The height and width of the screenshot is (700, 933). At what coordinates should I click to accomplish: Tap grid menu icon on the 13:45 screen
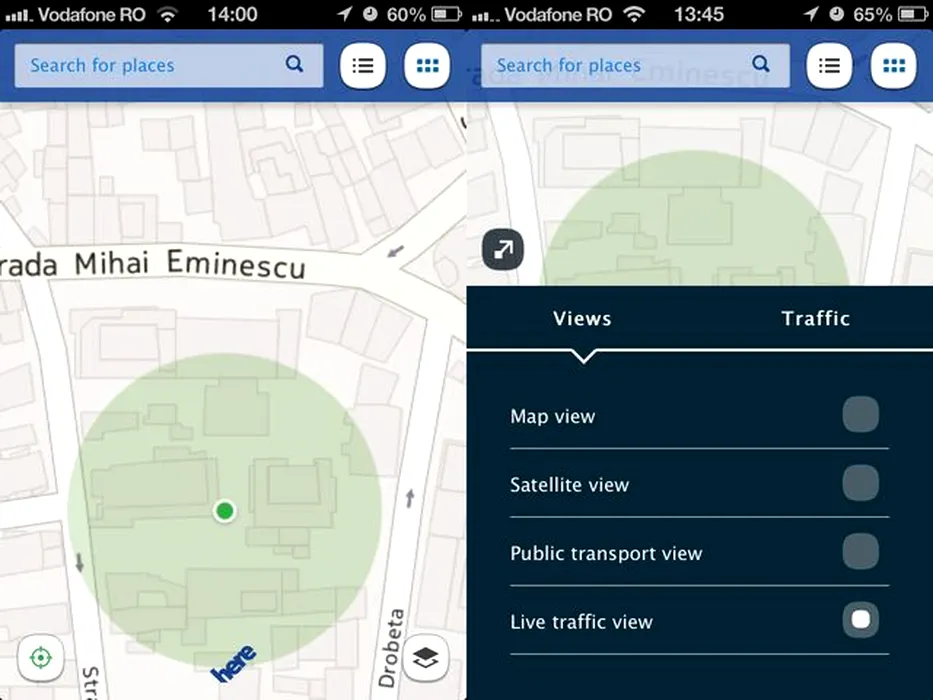(894, 66)
